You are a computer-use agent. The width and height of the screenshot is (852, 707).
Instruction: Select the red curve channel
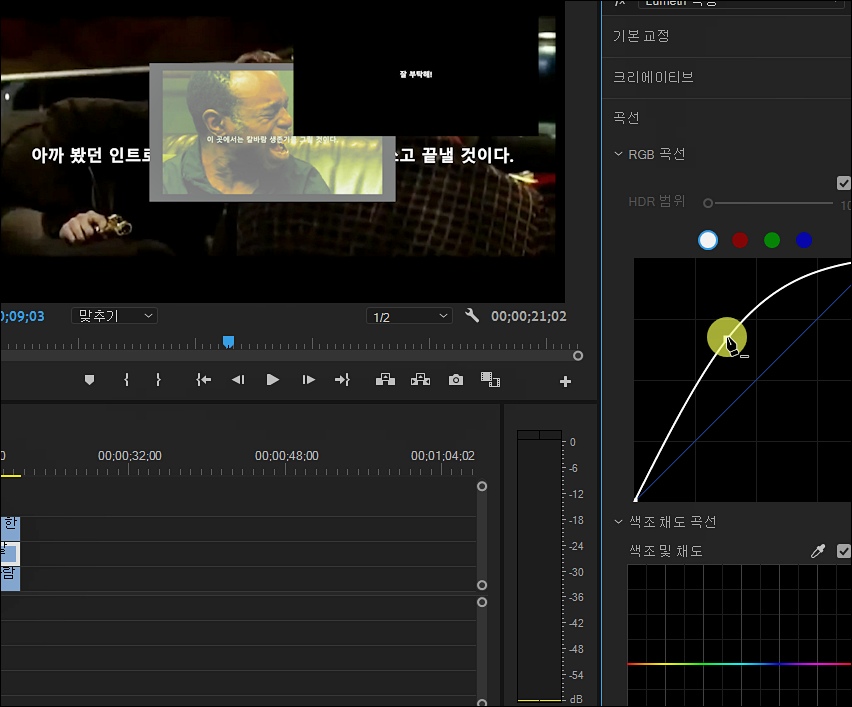click(740, 240)
